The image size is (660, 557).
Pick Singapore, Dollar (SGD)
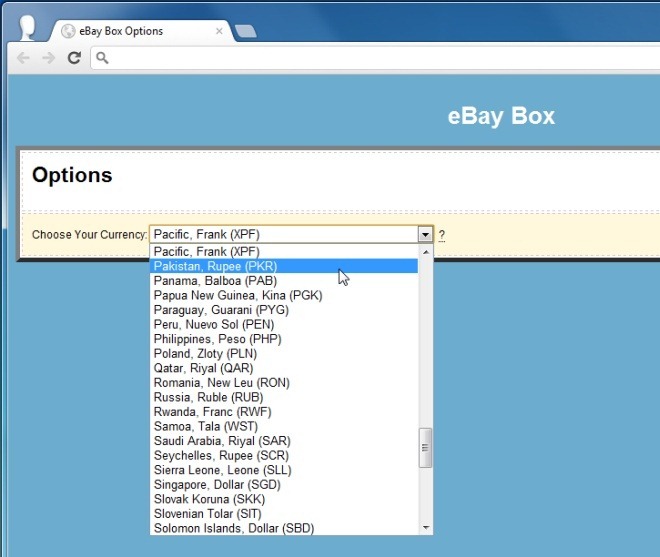tap(284, 485)
